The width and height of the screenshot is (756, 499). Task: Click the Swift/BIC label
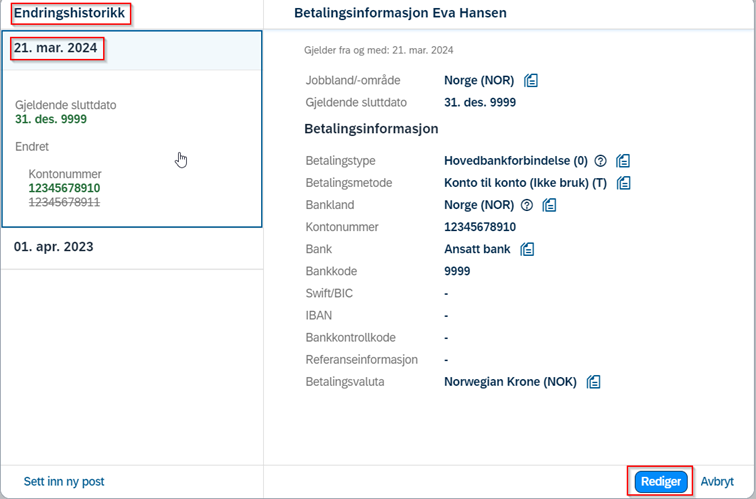[x=329, y=294]
